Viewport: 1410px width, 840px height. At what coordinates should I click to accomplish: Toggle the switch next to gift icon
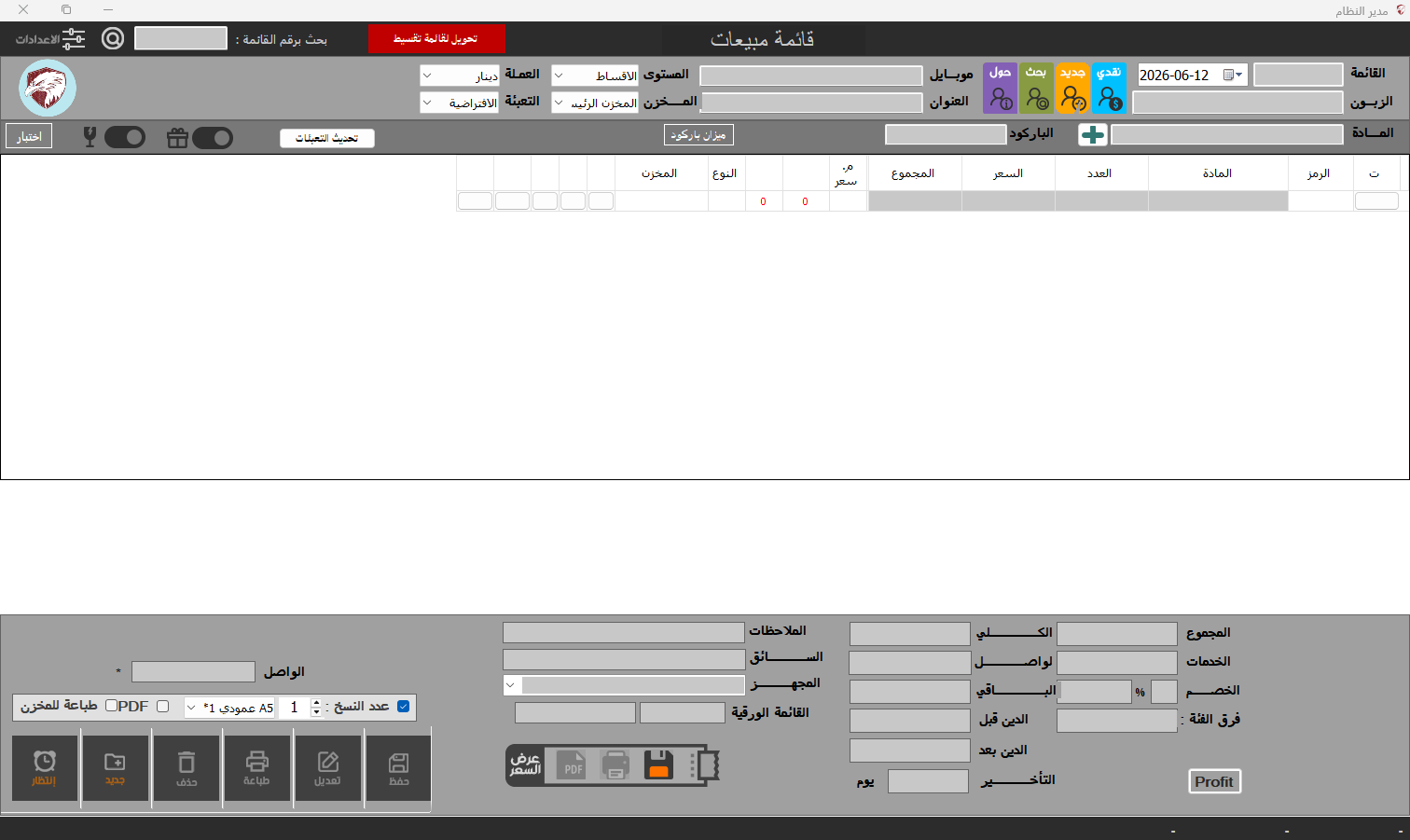[x=212, y=138]
